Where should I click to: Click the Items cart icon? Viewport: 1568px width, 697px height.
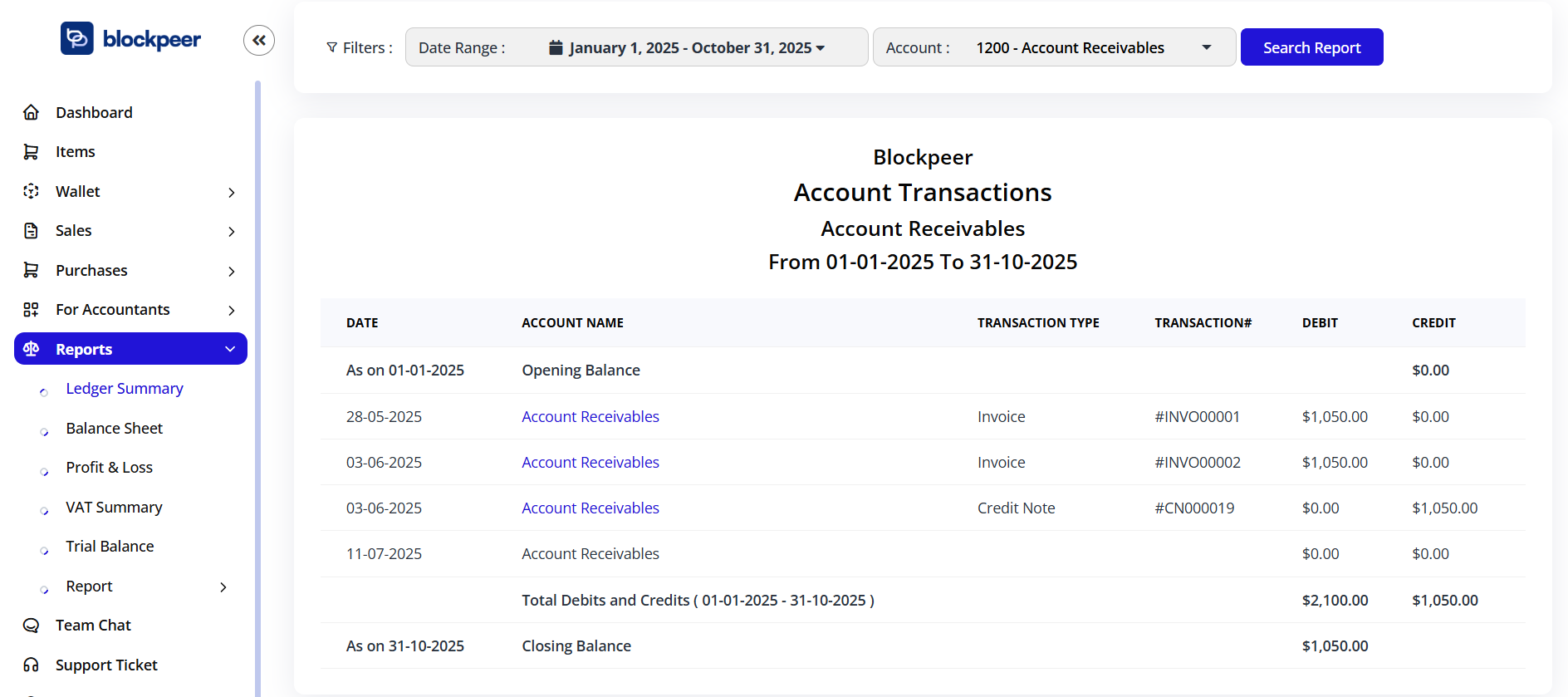(32, 152)
